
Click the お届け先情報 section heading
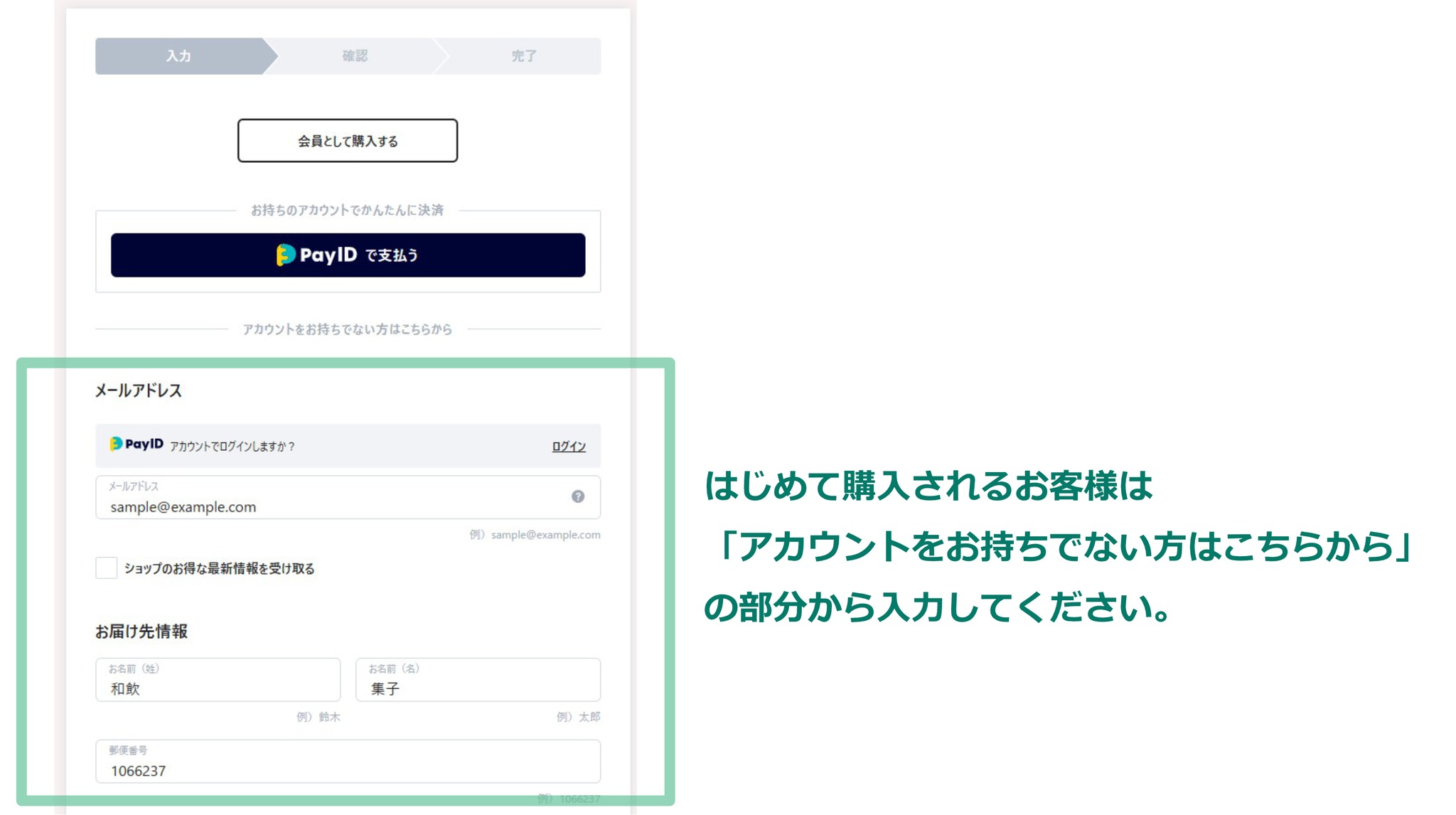coord(141,632)
